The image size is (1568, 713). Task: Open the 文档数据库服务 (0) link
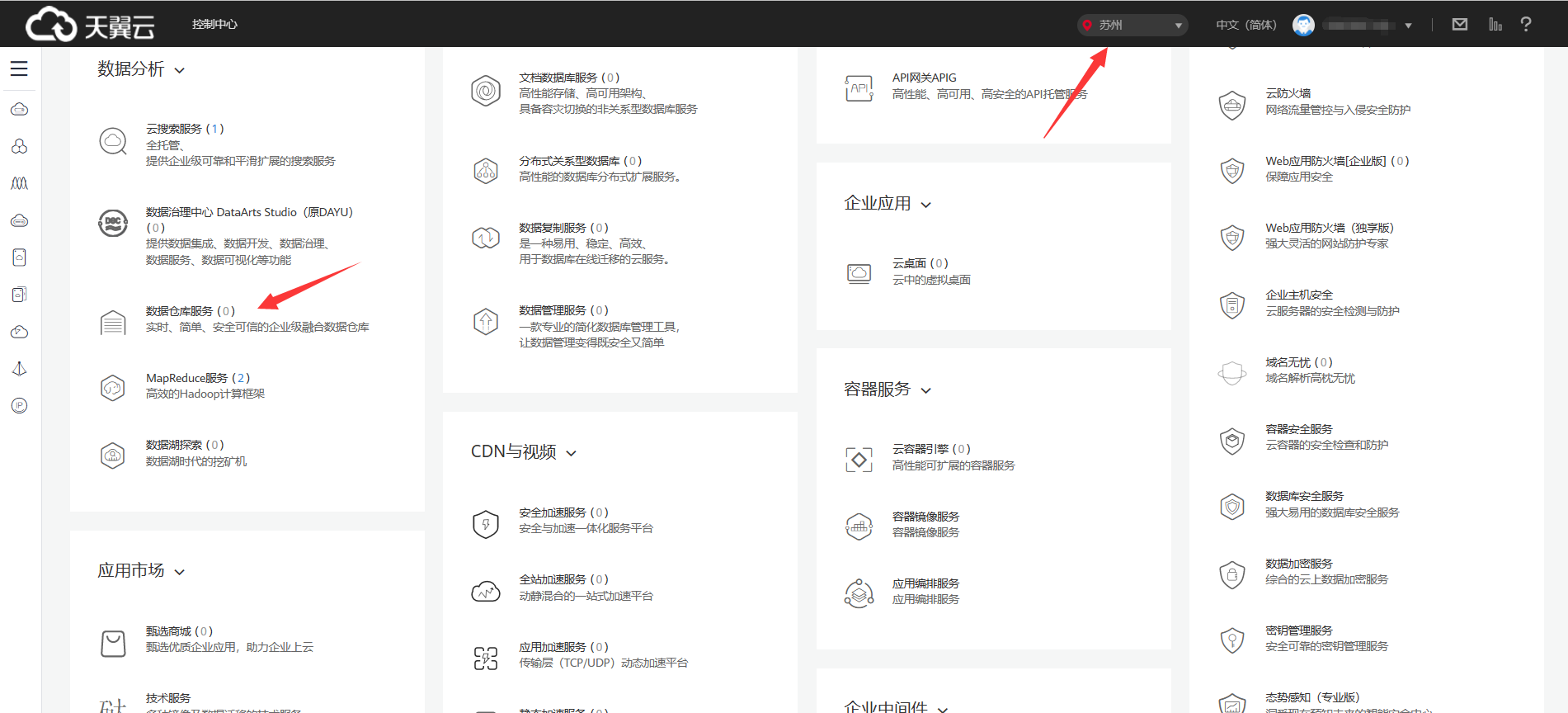pos(569,78)
